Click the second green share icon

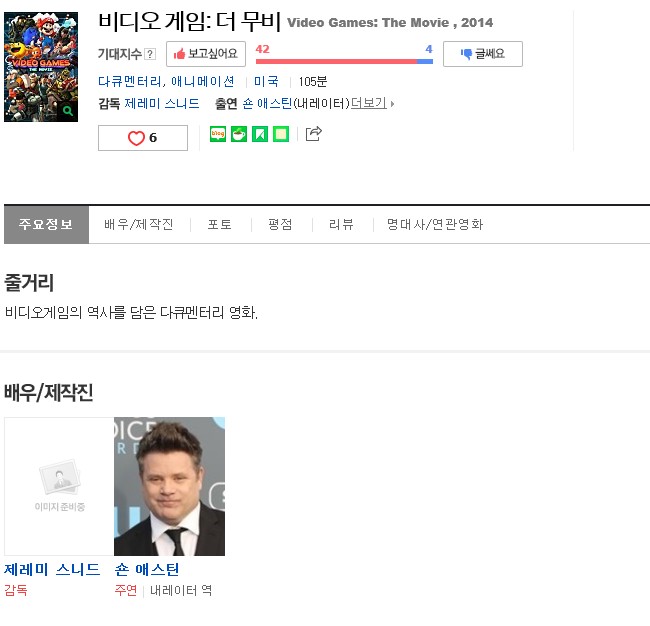239,134
